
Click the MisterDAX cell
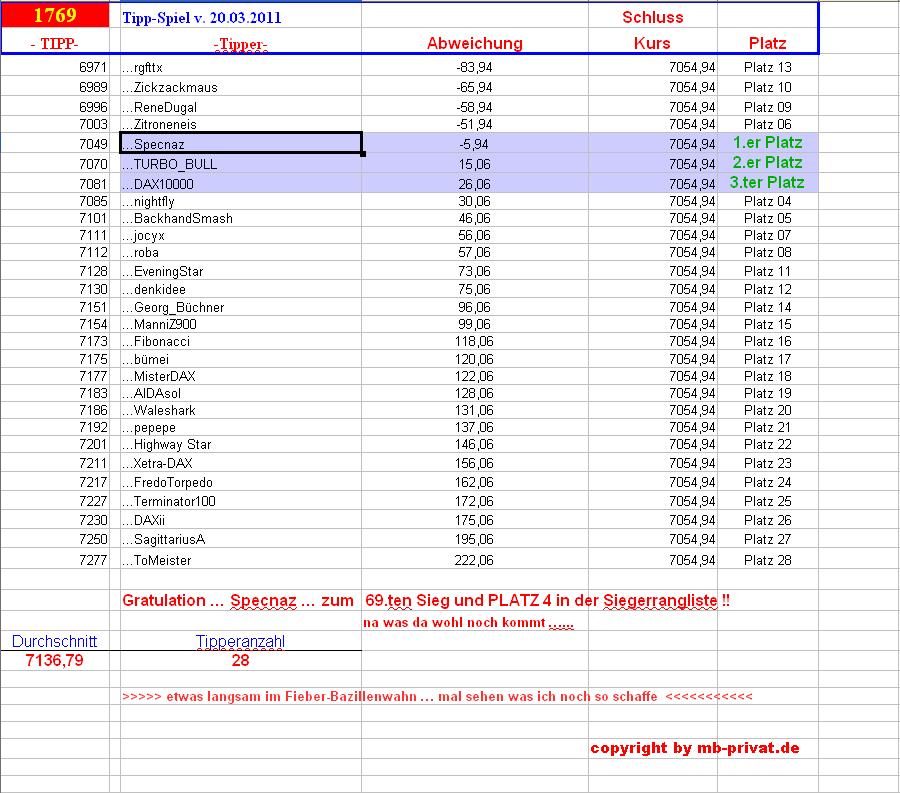[x=240, y=376]
